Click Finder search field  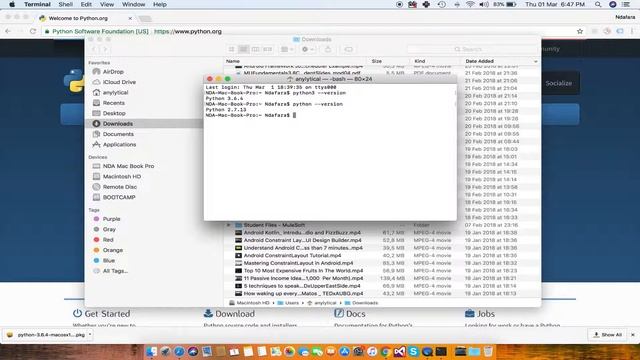click(x=471, y=49)
